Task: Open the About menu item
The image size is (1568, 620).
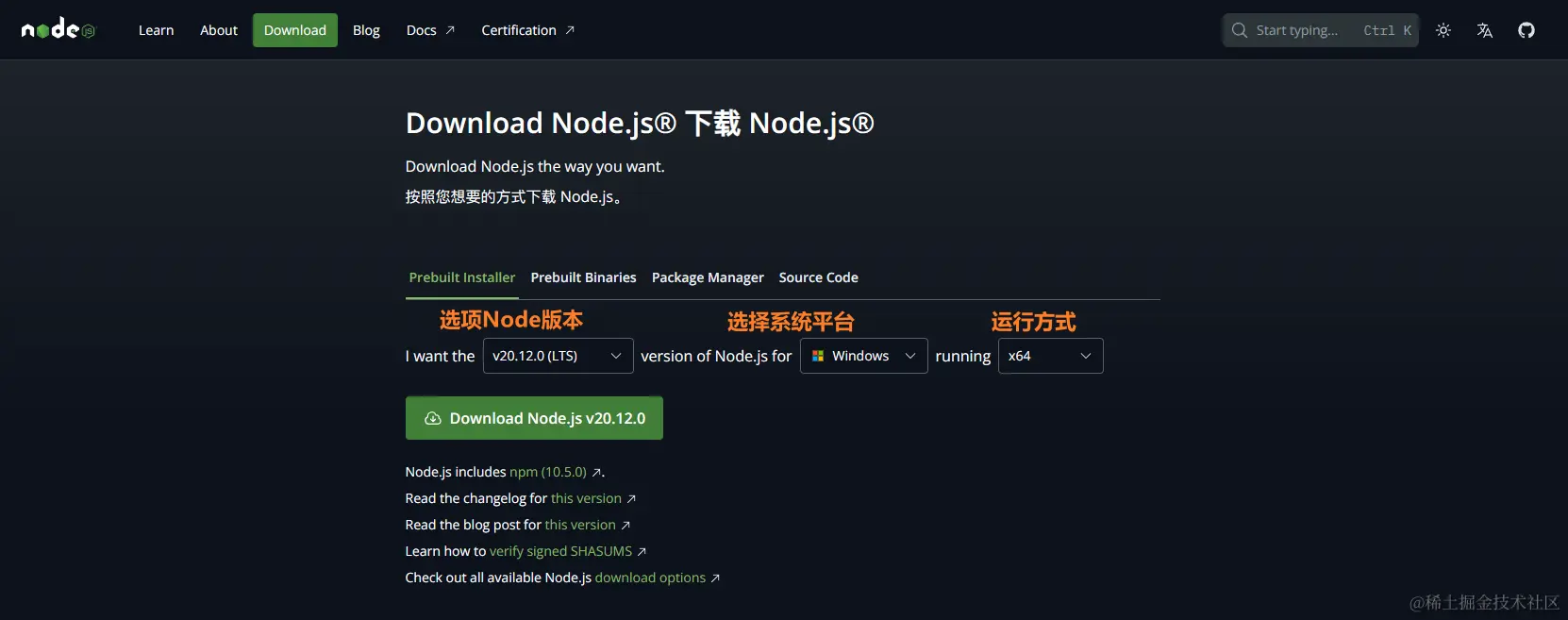Action: (218, 30)
